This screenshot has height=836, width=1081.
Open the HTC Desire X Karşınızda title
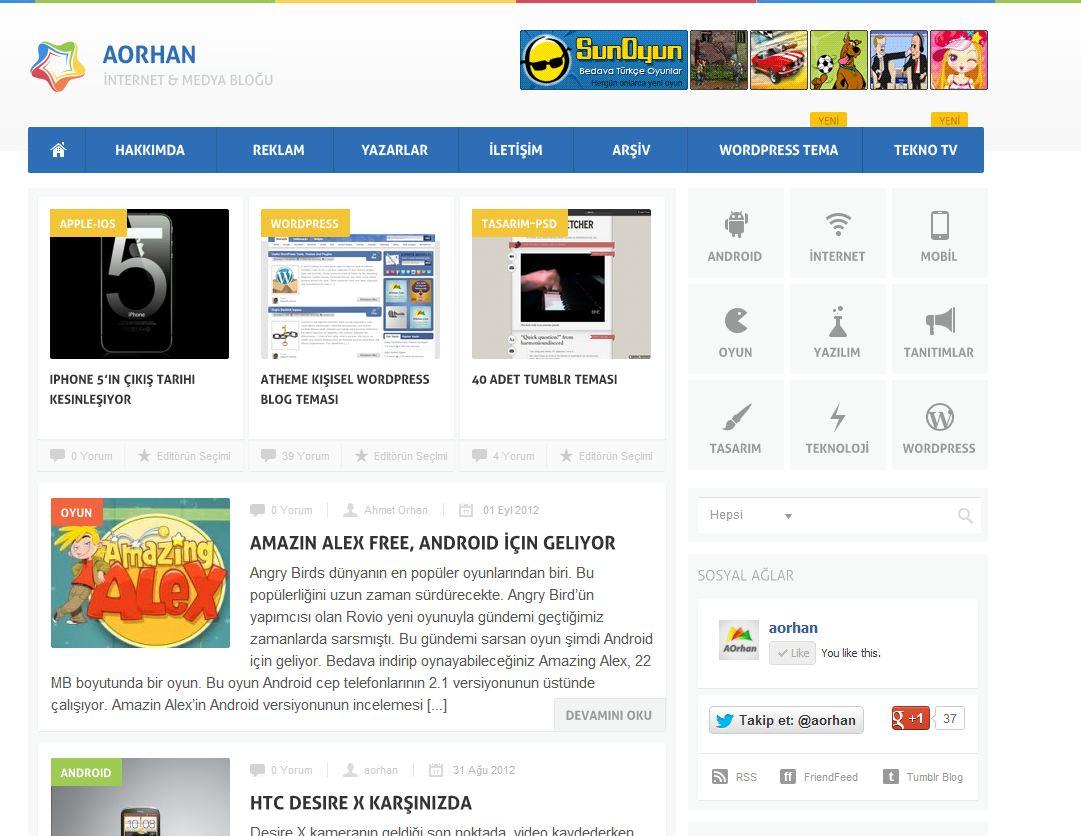click(361, 803)
